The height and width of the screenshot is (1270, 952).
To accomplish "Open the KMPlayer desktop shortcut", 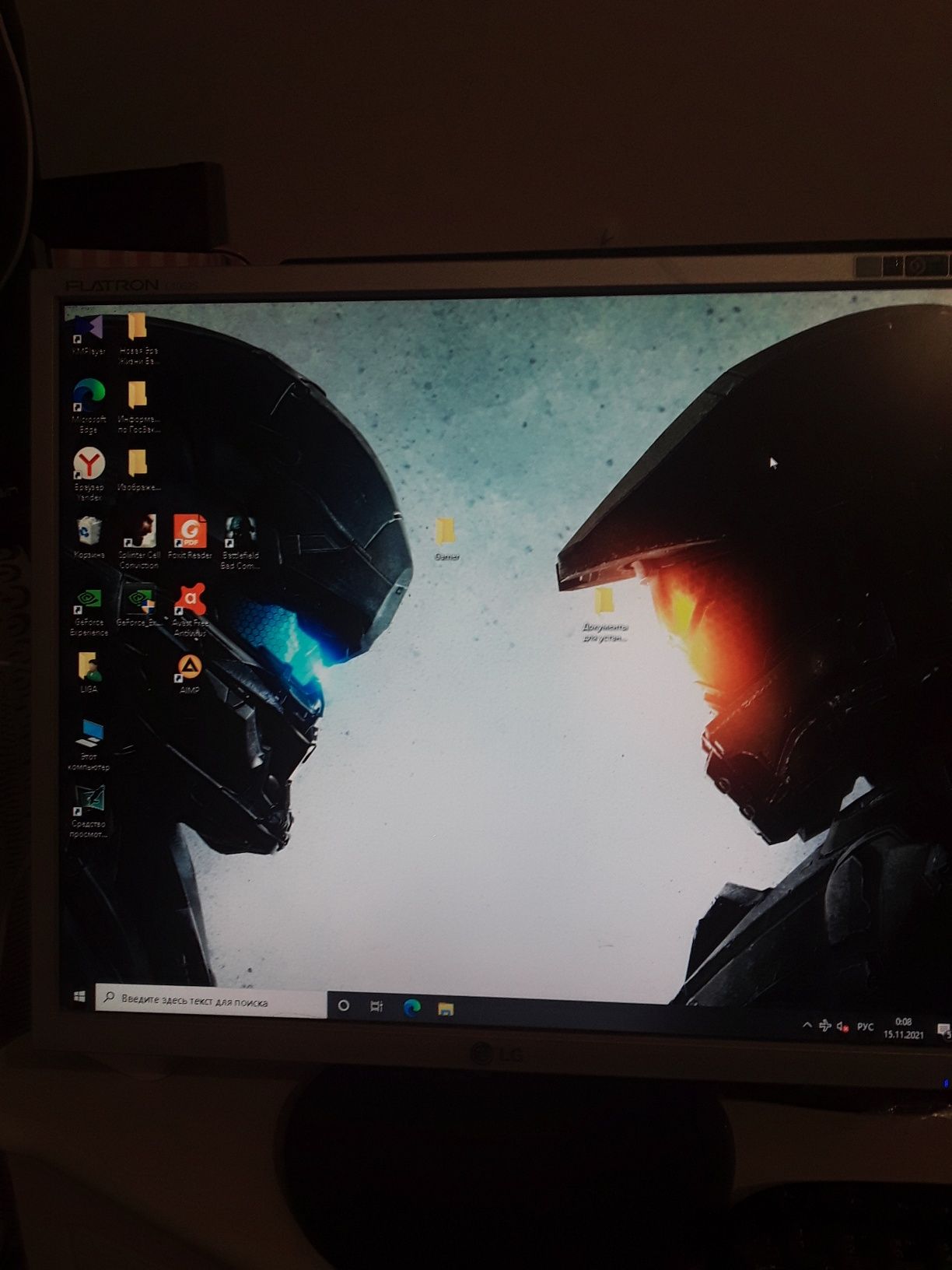I will tap(88, 335).
